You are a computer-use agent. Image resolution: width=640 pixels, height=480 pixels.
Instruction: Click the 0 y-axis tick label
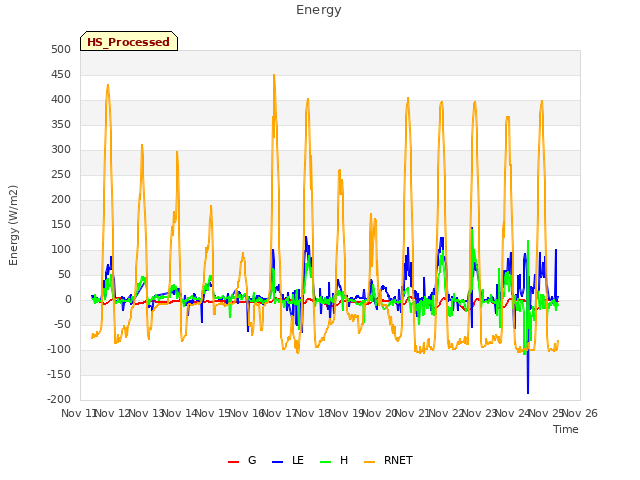[x=68, y=300]
